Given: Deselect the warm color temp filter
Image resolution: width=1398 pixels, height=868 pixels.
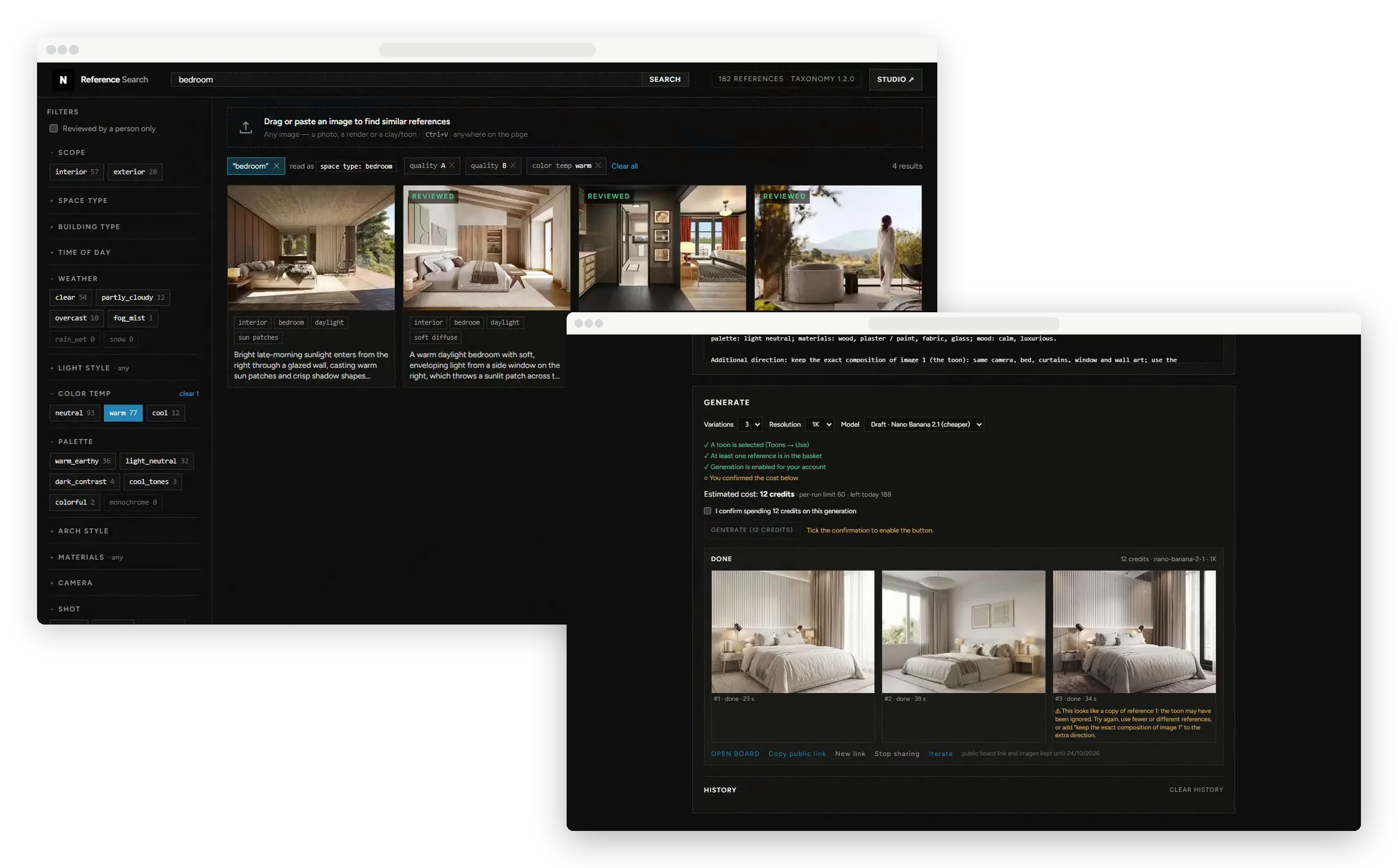Looking at the screenshot, I should point(123,413).
